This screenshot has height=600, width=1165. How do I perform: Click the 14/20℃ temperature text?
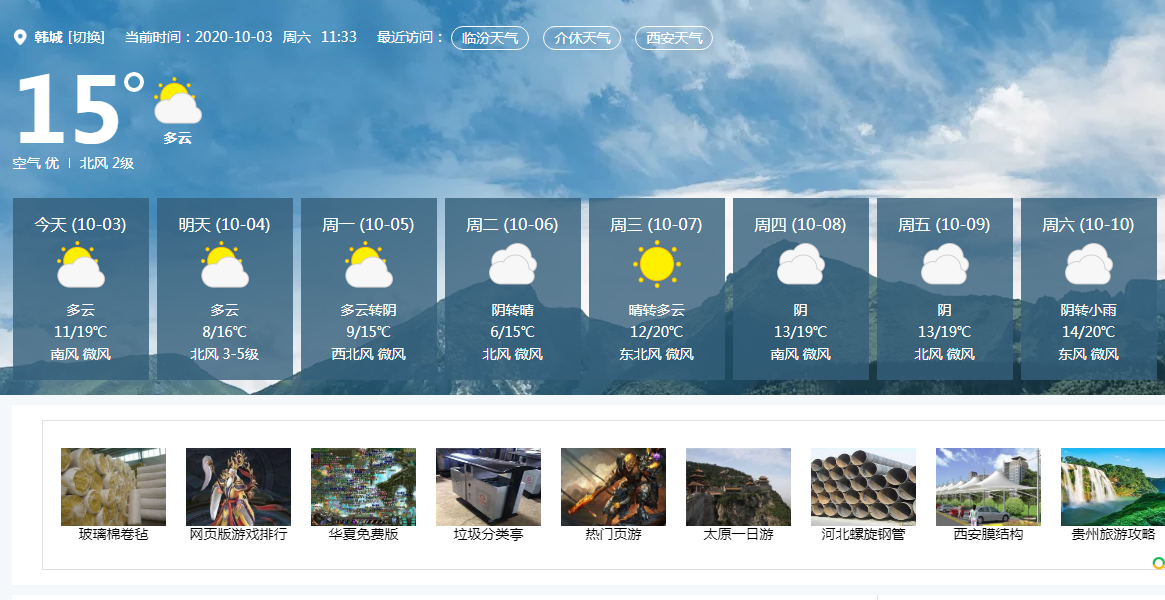(x=1088, y=332)
